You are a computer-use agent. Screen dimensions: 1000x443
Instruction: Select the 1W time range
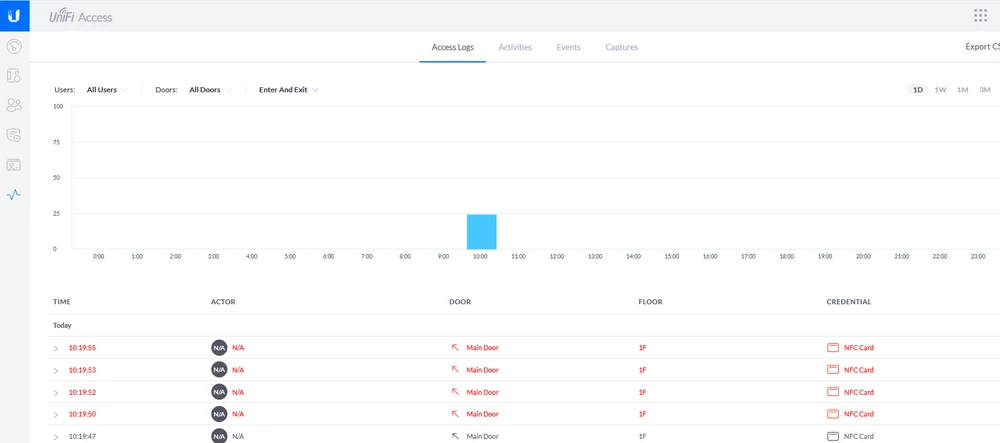coord(940,90)
